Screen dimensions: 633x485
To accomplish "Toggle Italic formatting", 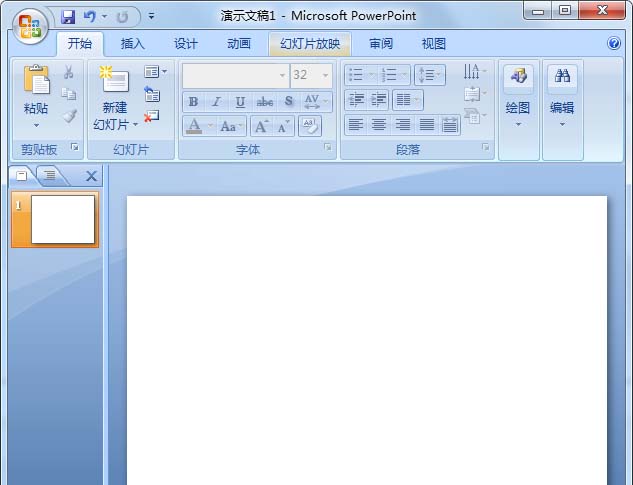I will (217, 102).
